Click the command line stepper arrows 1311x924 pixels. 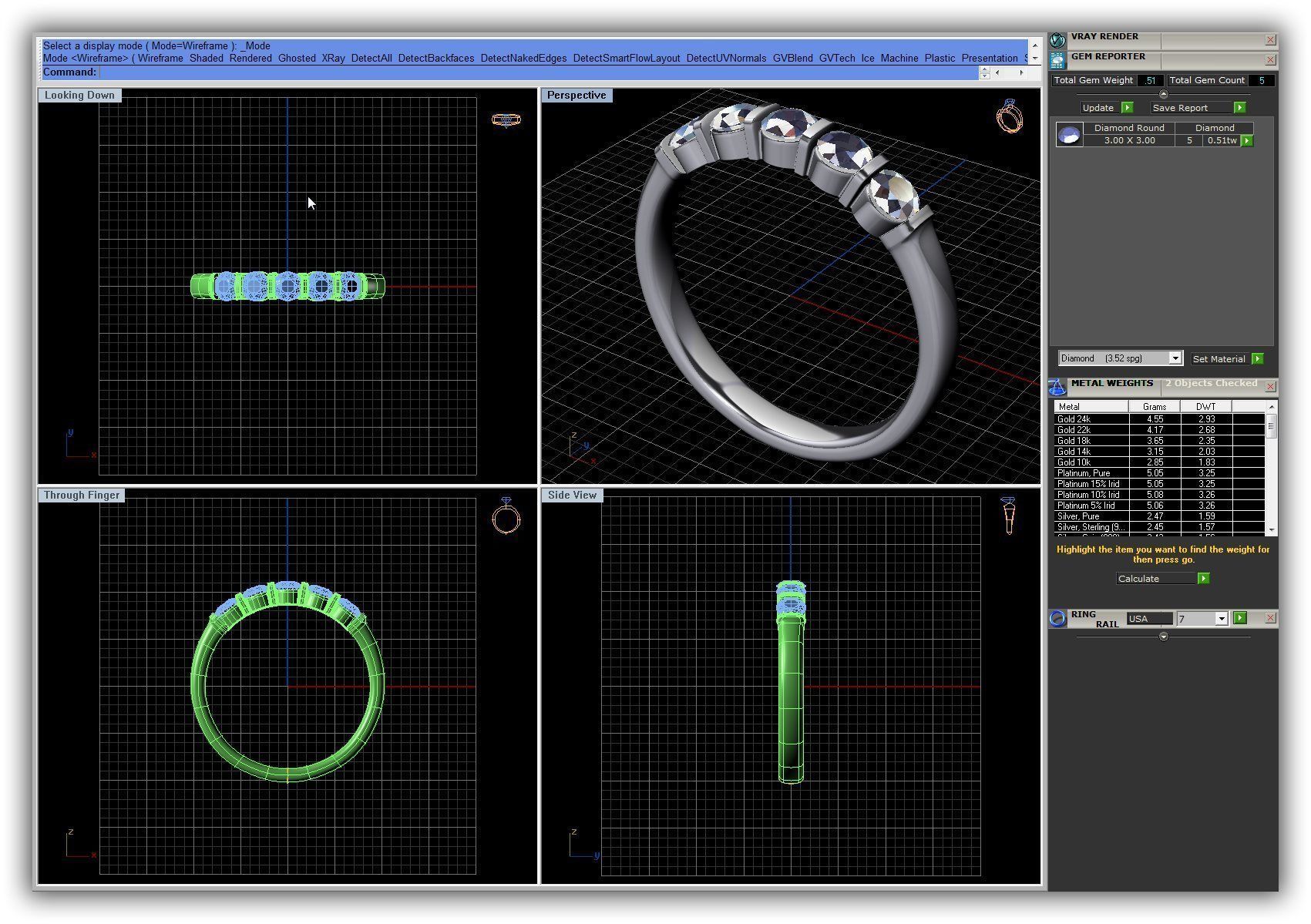tap(984, 72)
